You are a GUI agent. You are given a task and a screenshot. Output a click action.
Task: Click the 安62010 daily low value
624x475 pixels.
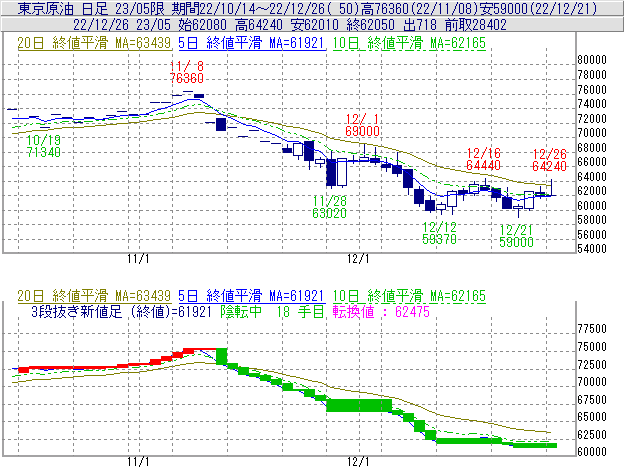click(x=315, y=25)
